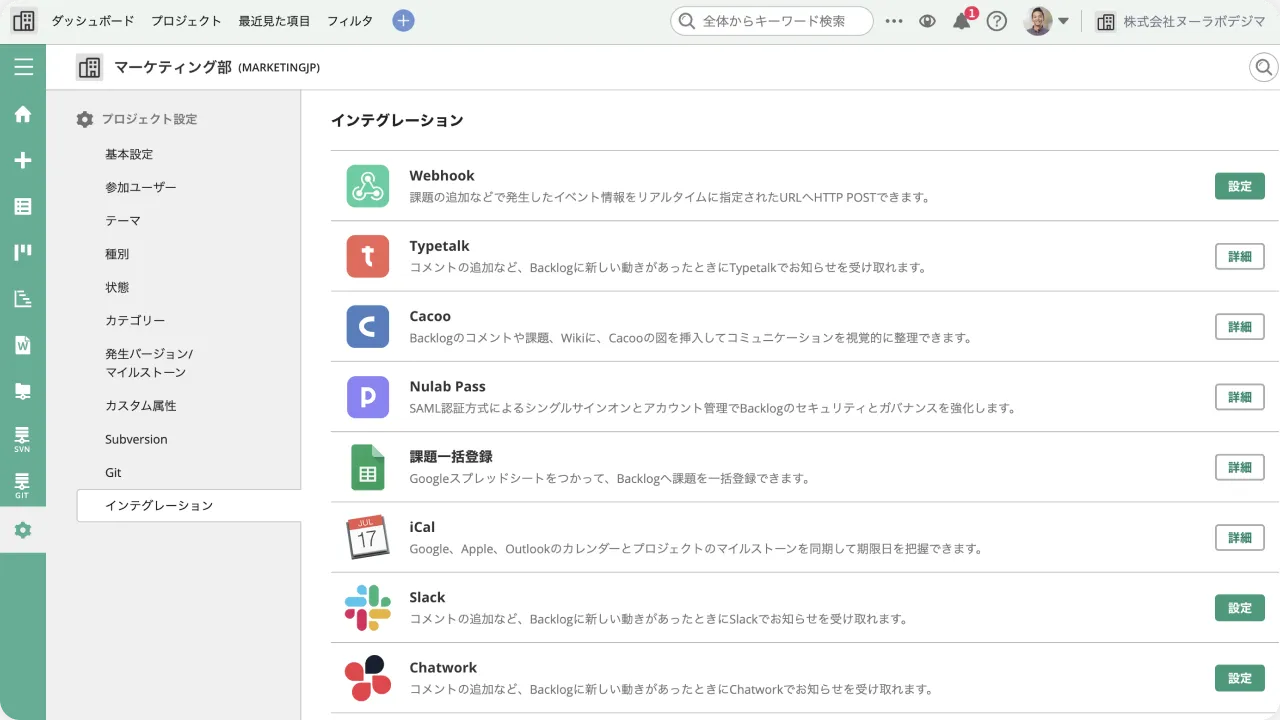Open the help question mark icon
The width and height of the screenshot is (1280, 720).
[x=996, y=20]
